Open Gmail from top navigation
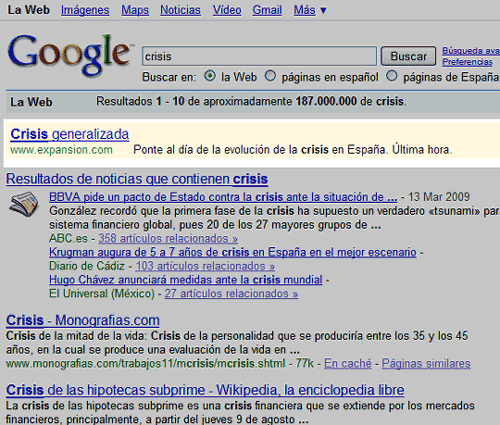This screenshot has height=425, width=500. (x=267, y=10)
